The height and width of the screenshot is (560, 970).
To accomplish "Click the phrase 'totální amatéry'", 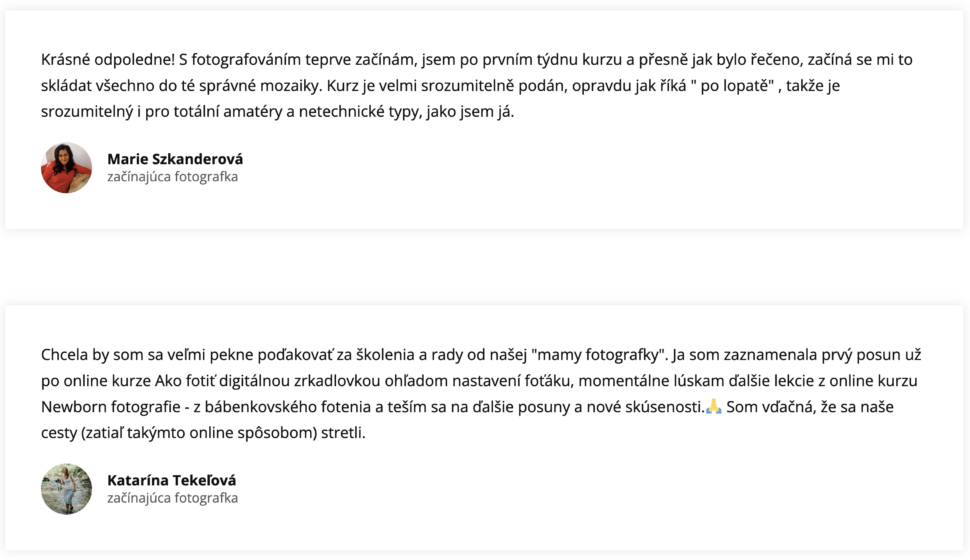I will 213,111.
